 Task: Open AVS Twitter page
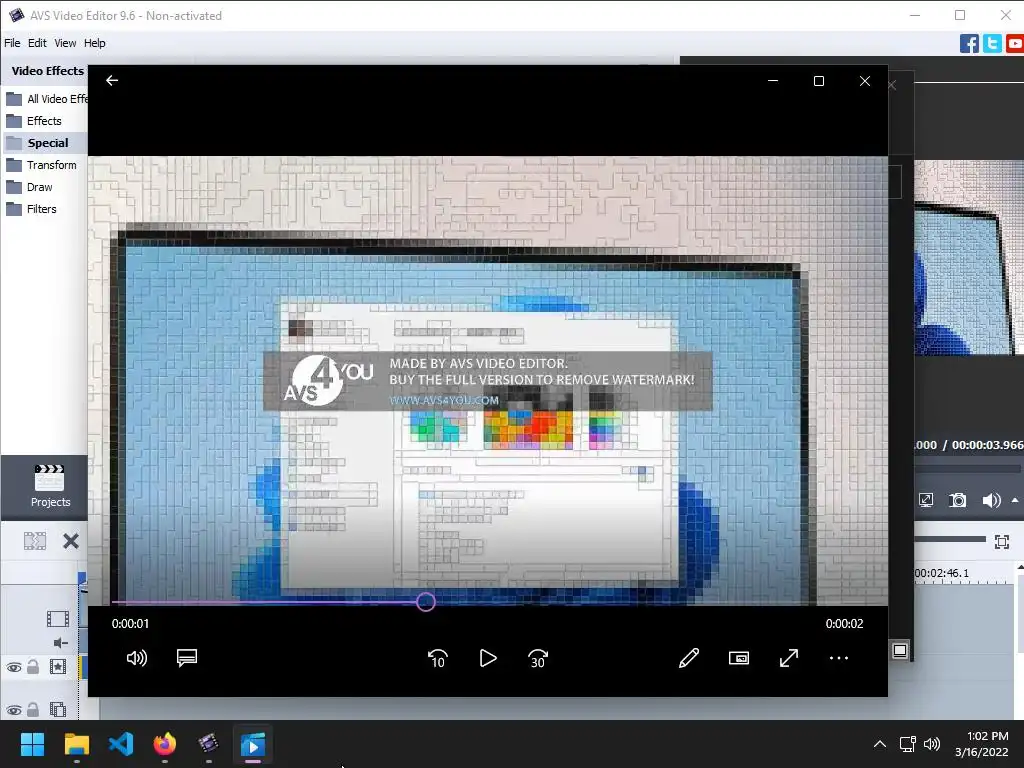click(x=992, y=44)
